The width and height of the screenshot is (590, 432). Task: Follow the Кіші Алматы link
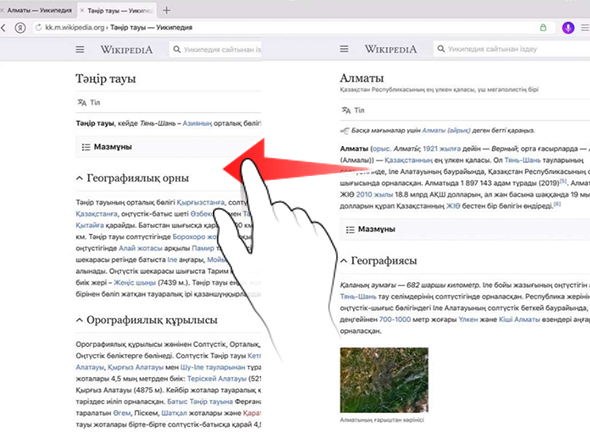pyautogui.click(x=519, y=319)
